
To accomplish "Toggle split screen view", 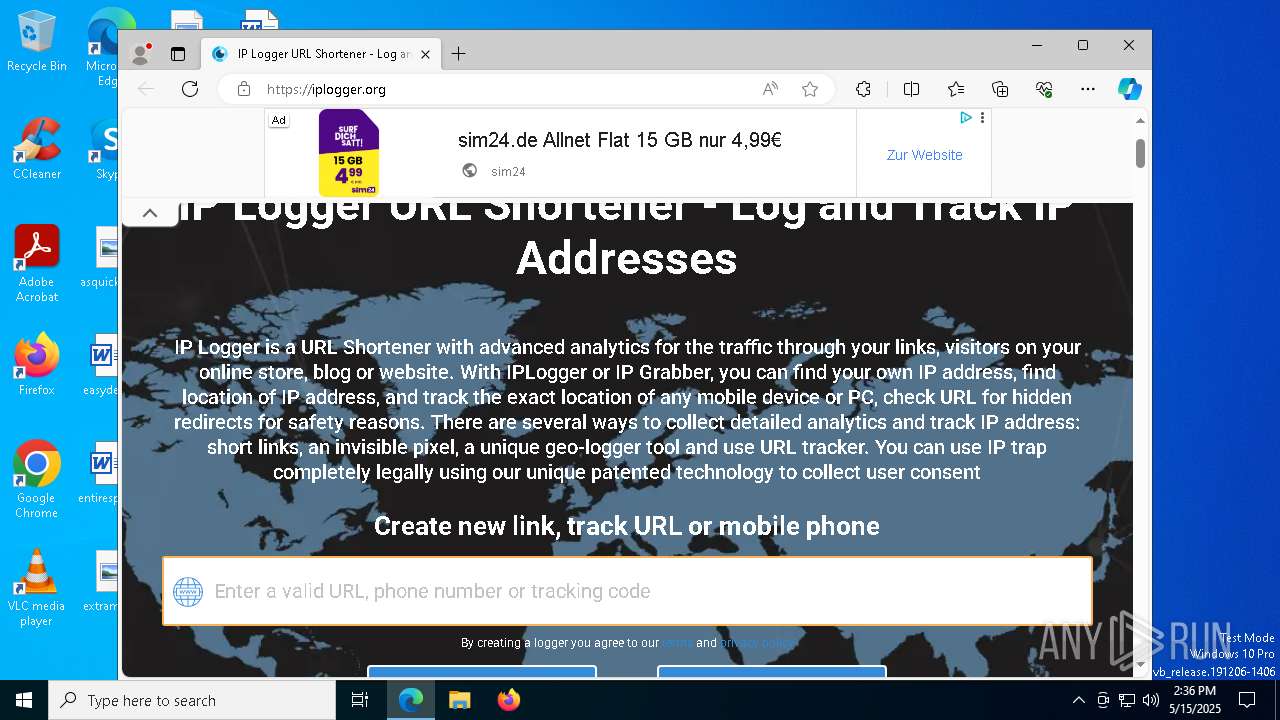I will pyautogui.click(x=911, y=89).
